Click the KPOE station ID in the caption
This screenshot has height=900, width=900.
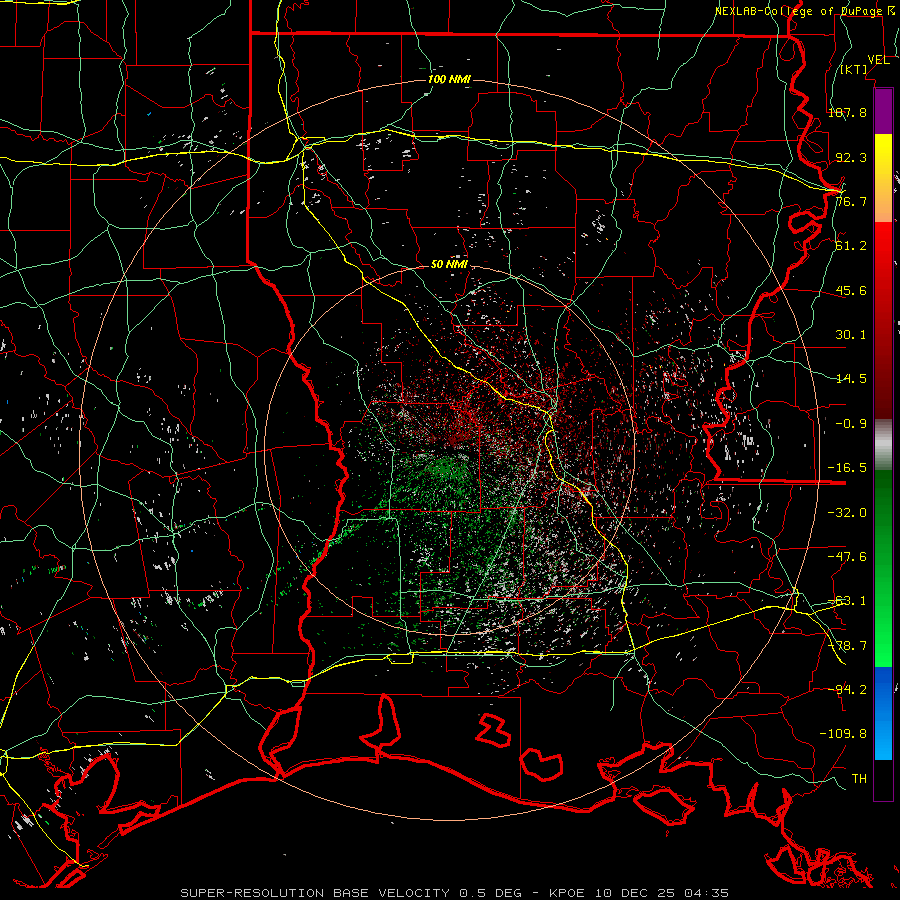tap(567, 893)
